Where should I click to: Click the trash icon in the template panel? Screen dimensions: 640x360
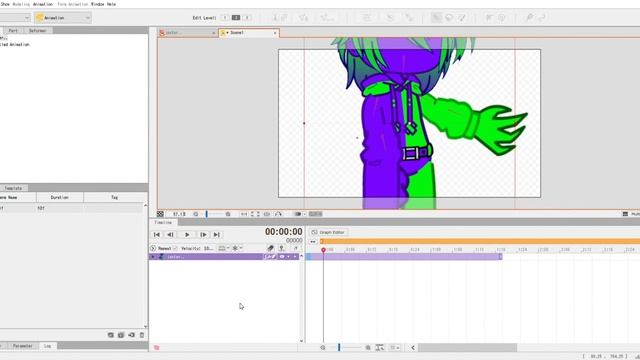coord(142,335)
